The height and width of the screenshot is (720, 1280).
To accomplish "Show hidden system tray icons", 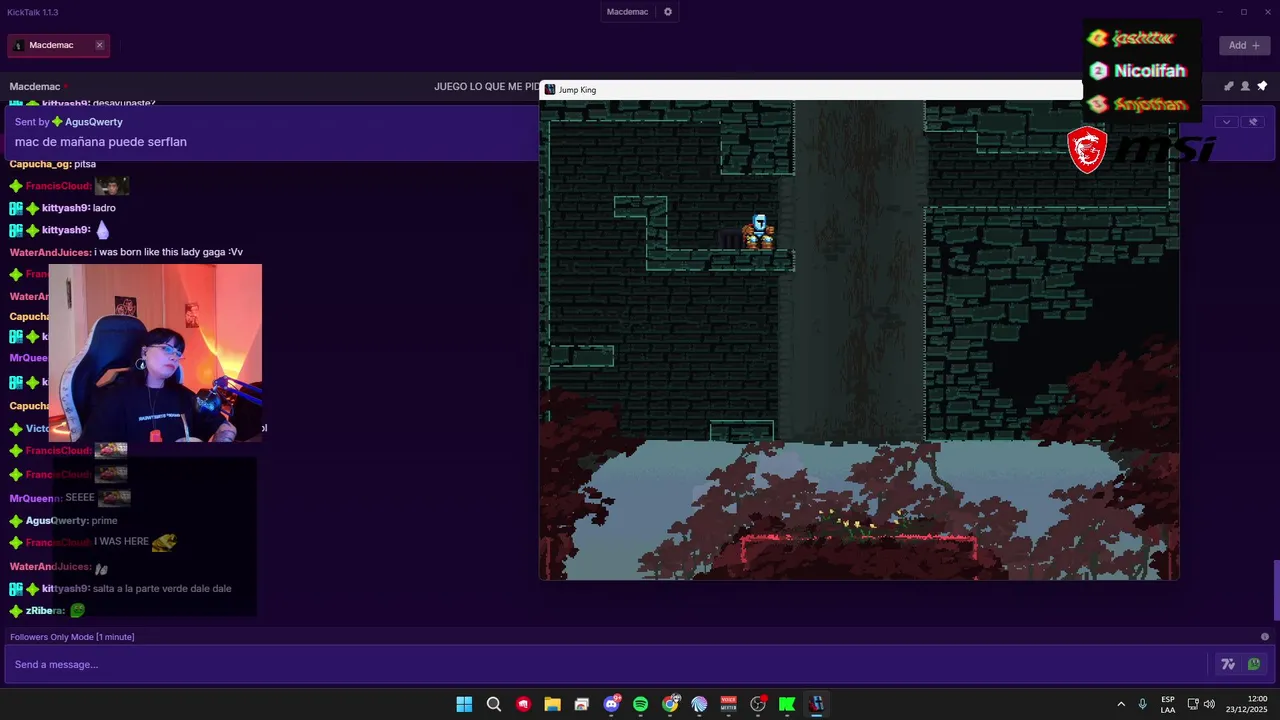I will [1121, 704].
